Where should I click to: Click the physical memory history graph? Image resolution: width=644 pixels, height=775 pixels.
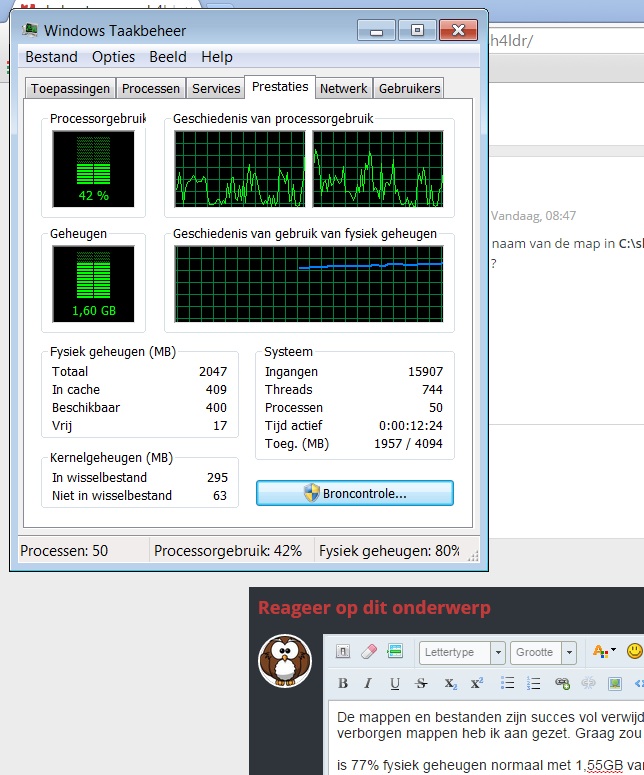[x=309, y=284]
